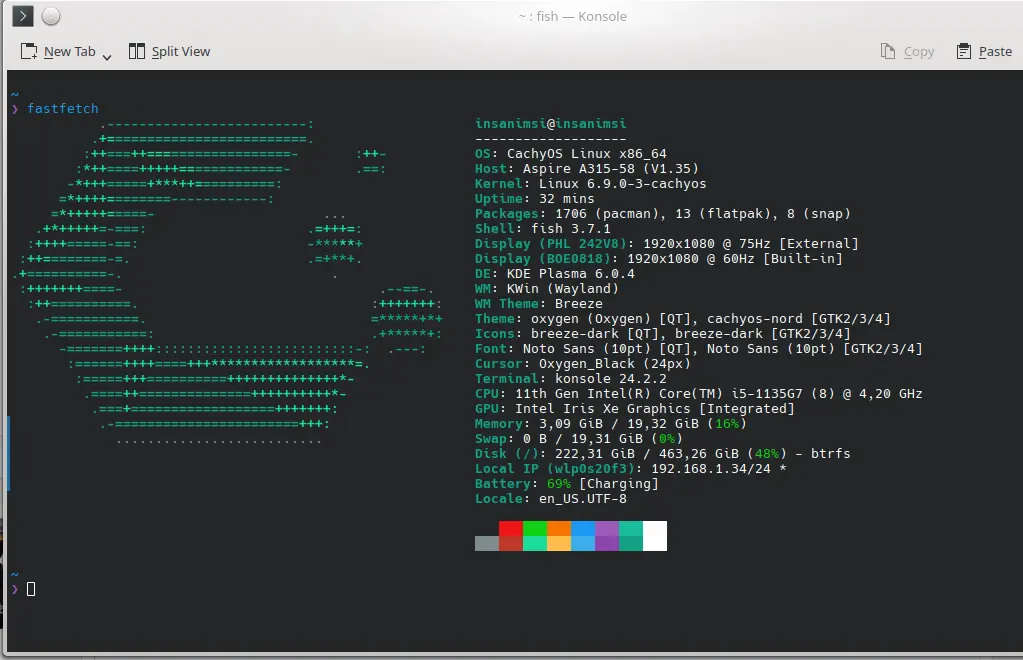Click the Terminal line konsole 24.2.2

(571, 378)
